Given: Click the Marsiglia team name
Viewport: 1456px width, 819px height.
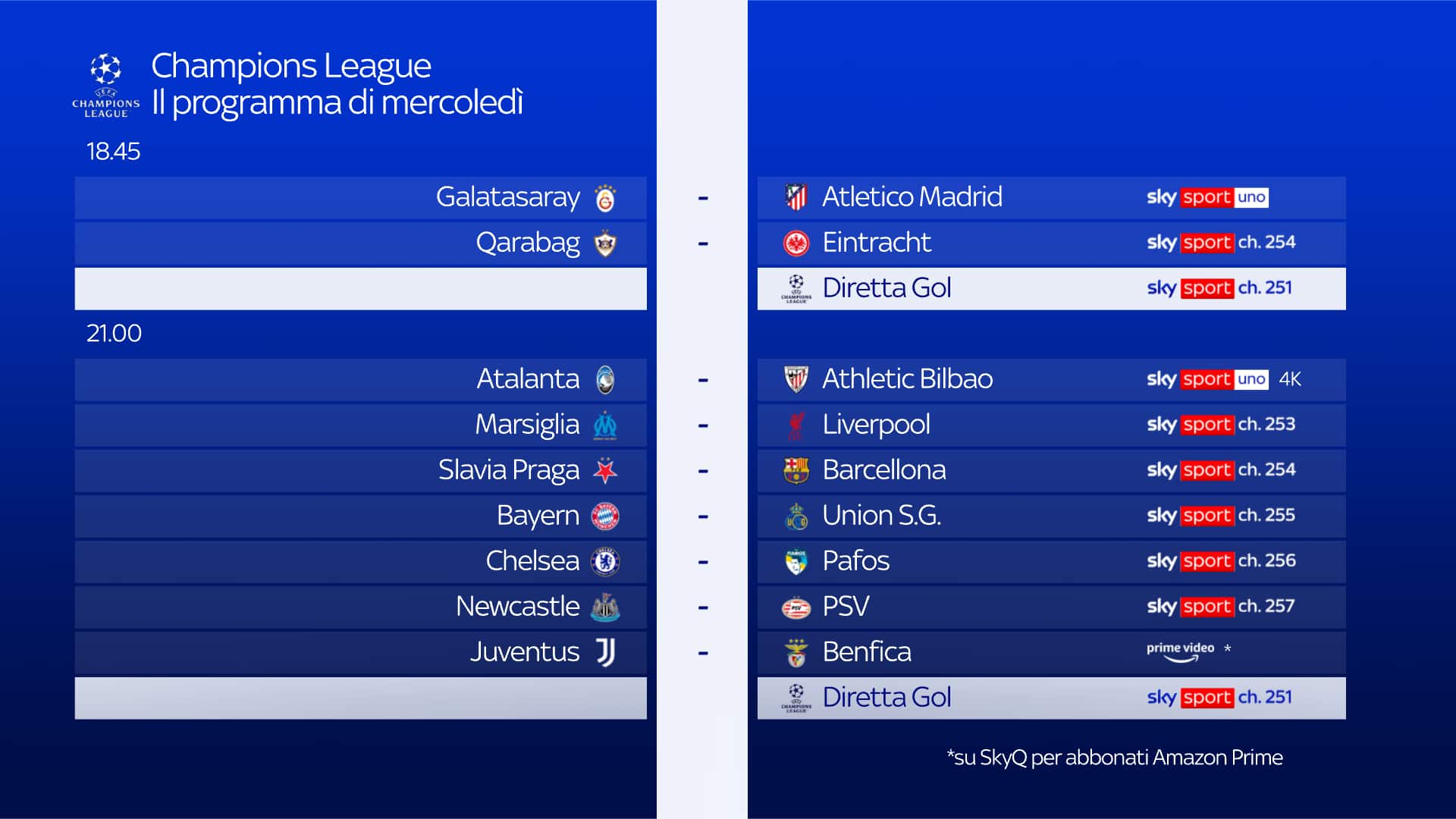Looking at the screenshot, I should (x=527, y=425).
